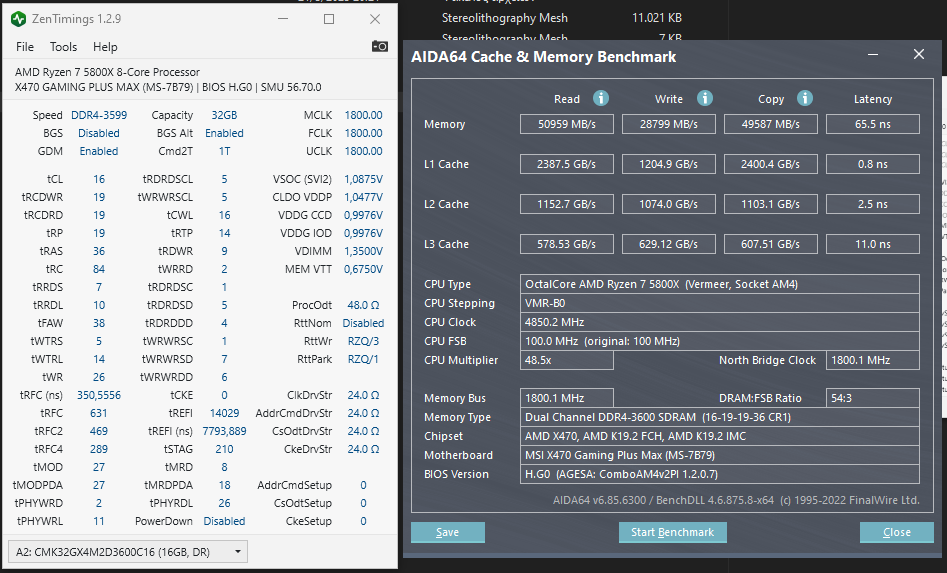Image resolution: width=947 pixels, height=573 pixels.
Task: Click the L2 Cache Read value 1152.7 GB/s
Action: (567, 204)
